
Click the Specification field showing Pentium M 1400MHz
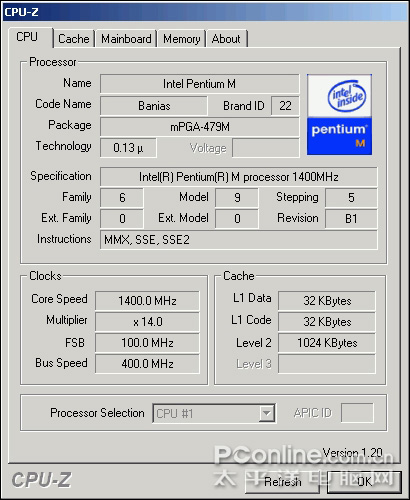point(239,177)
